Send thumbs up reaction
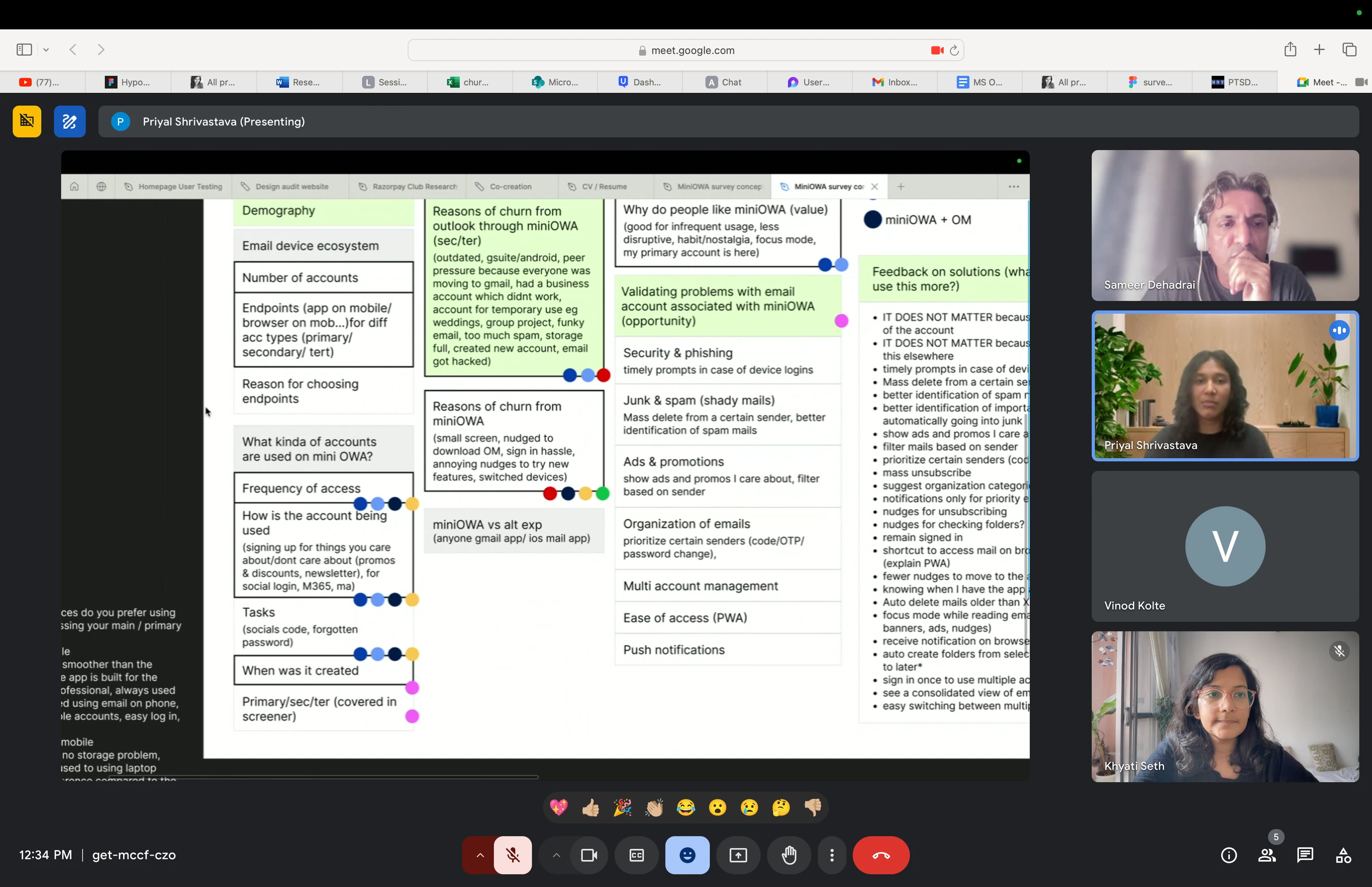 (590, 808)
